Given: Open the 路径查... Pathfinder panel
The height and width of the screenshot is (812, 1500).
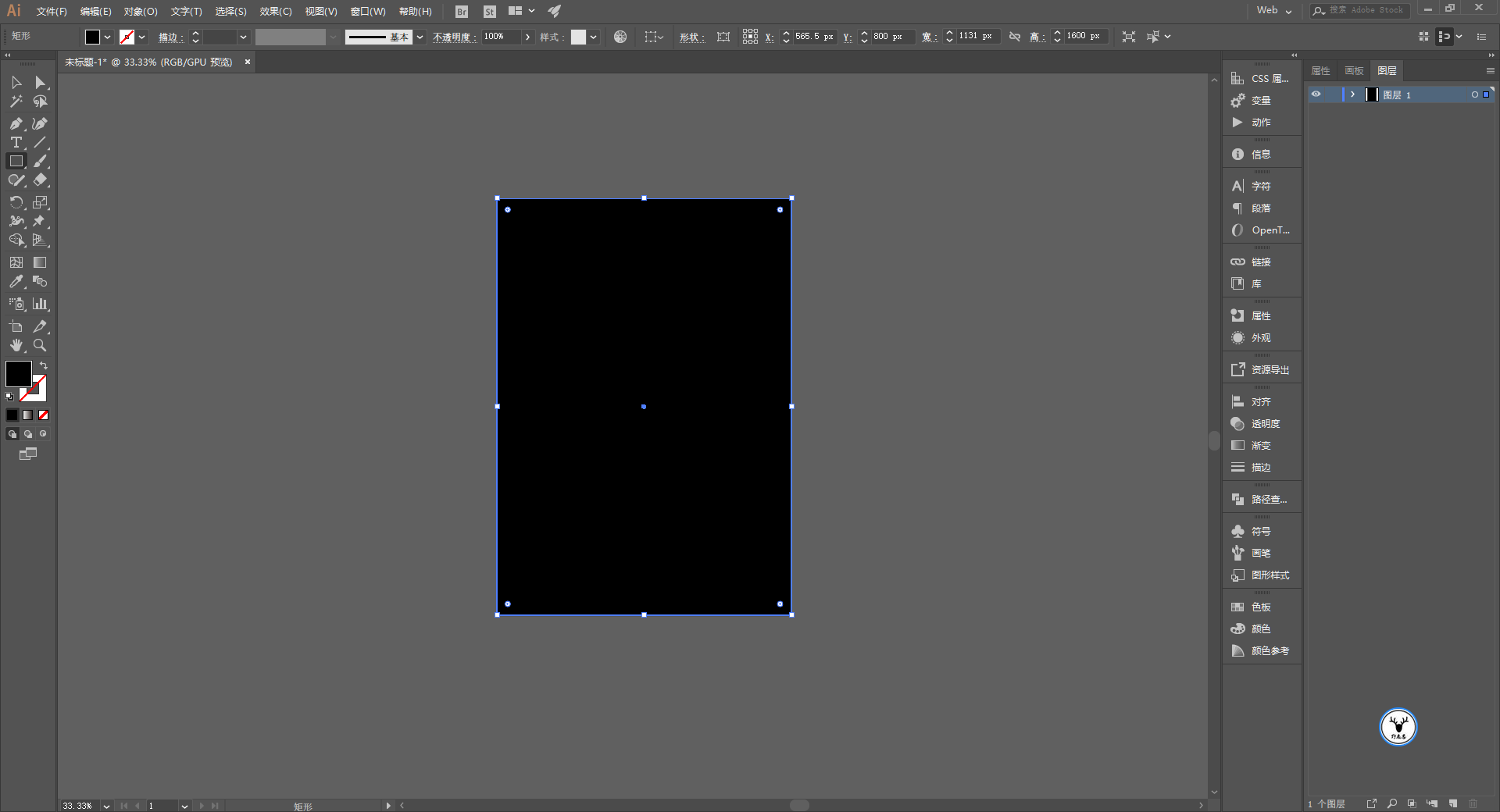Looking at the screenshot, I should [x=1262, y=499].
